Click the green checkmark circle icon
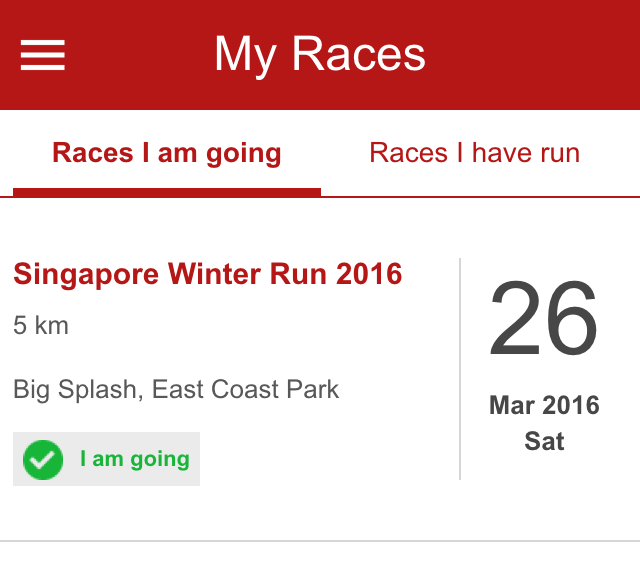Image resolution: width=640 pixels, height=580 pixels. pos(43,459)
